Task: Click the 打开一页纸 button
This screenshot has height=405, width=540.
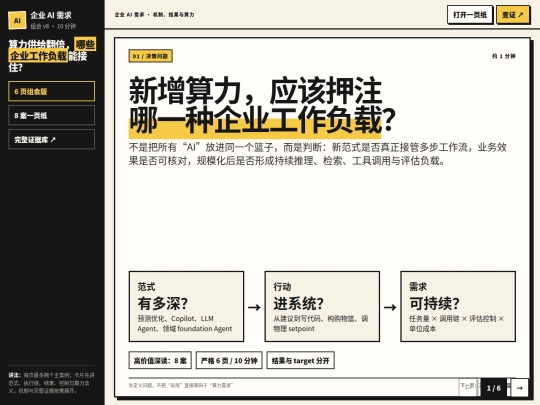Action: click(470, 15)
